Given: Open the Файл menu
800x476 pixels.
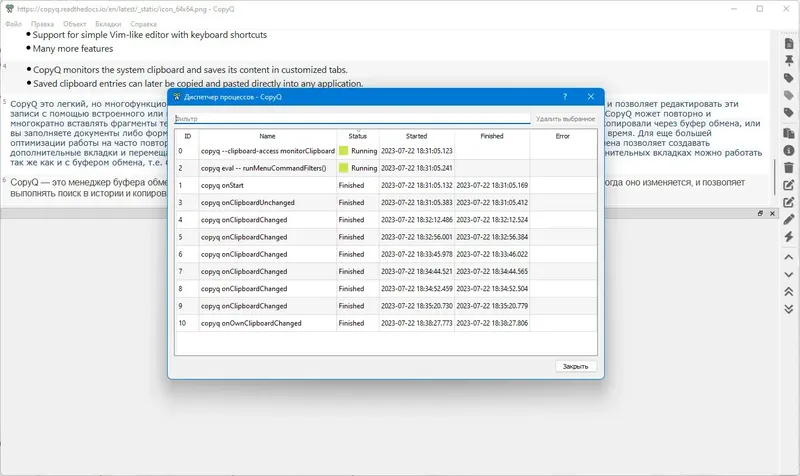Looking at the screenshot, I should click(13, 24).
